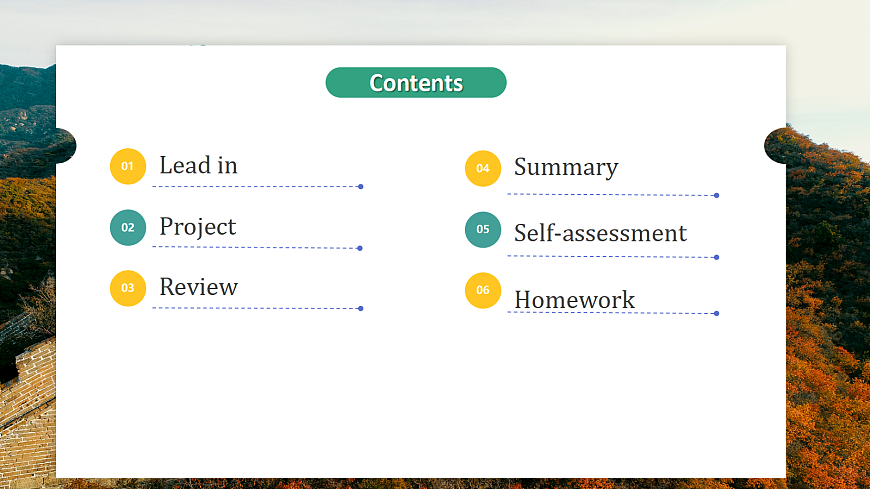Image resolution: width=870 pixels, height=489 pixels.
Task: Click the dotted line under Lead in
Action: (x=256, y=187)
